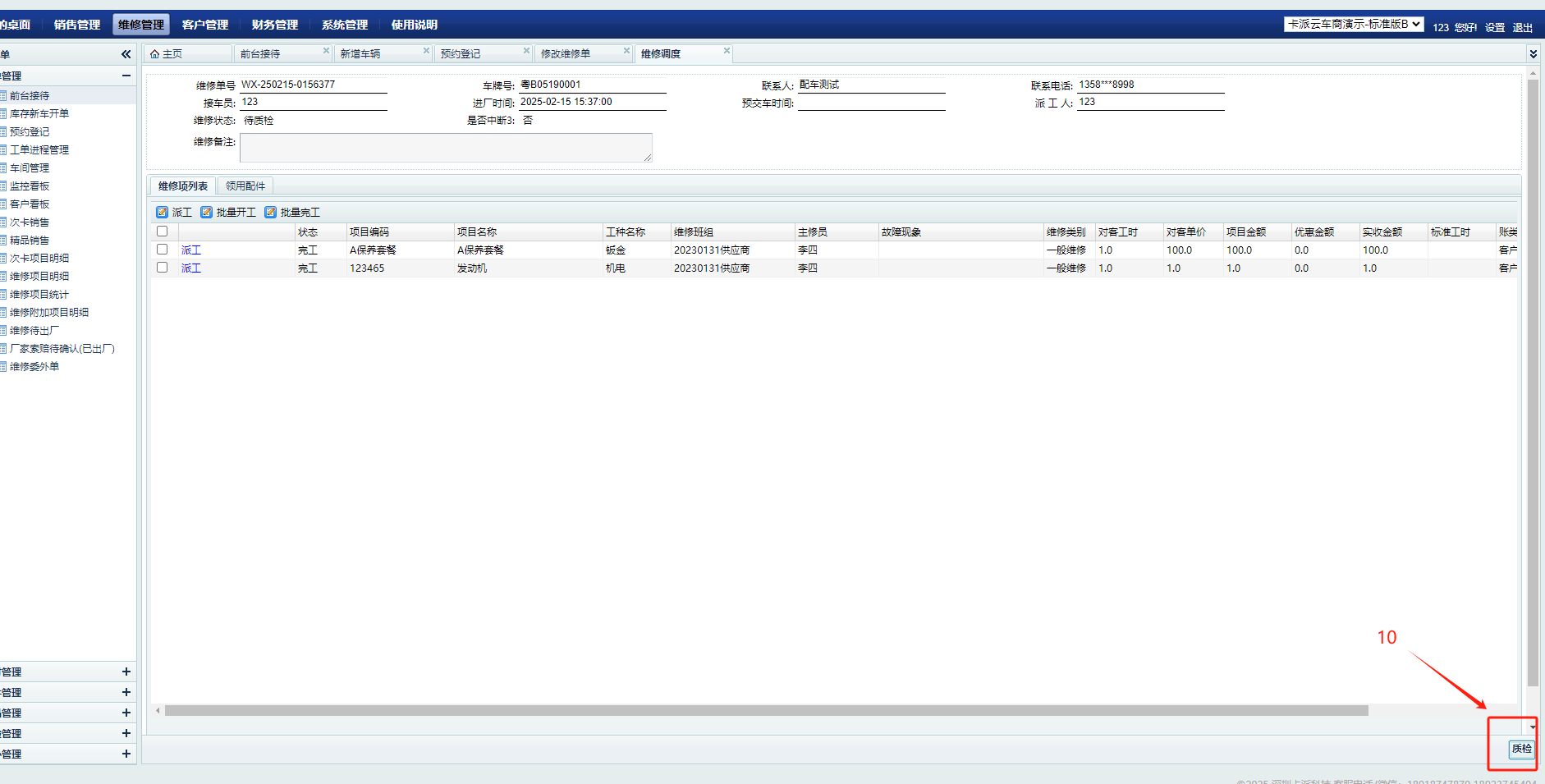The width and height of the screenshot is (1545, 784).
Task: Open the 财务管理 menu
Action: tap(274, 25)
